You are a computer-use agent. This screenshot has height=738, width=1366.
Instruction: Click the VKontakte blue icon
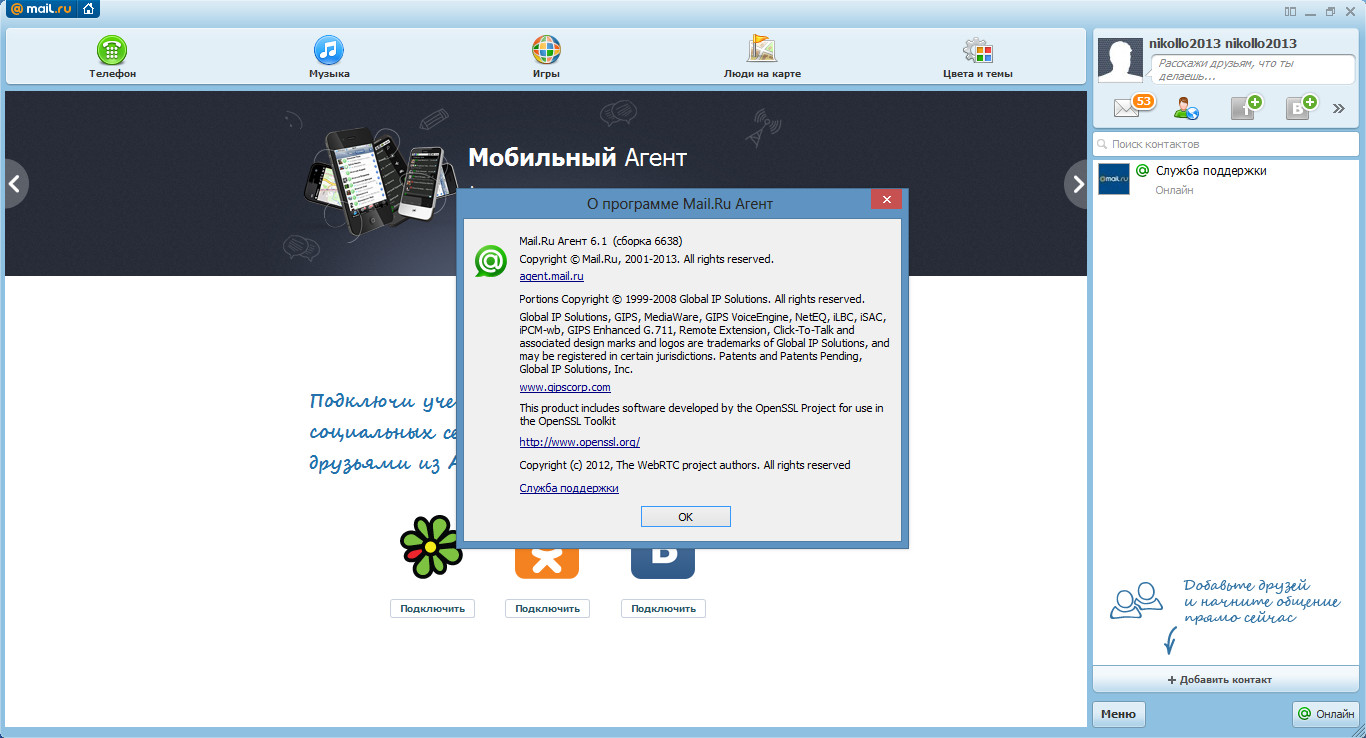663,563
